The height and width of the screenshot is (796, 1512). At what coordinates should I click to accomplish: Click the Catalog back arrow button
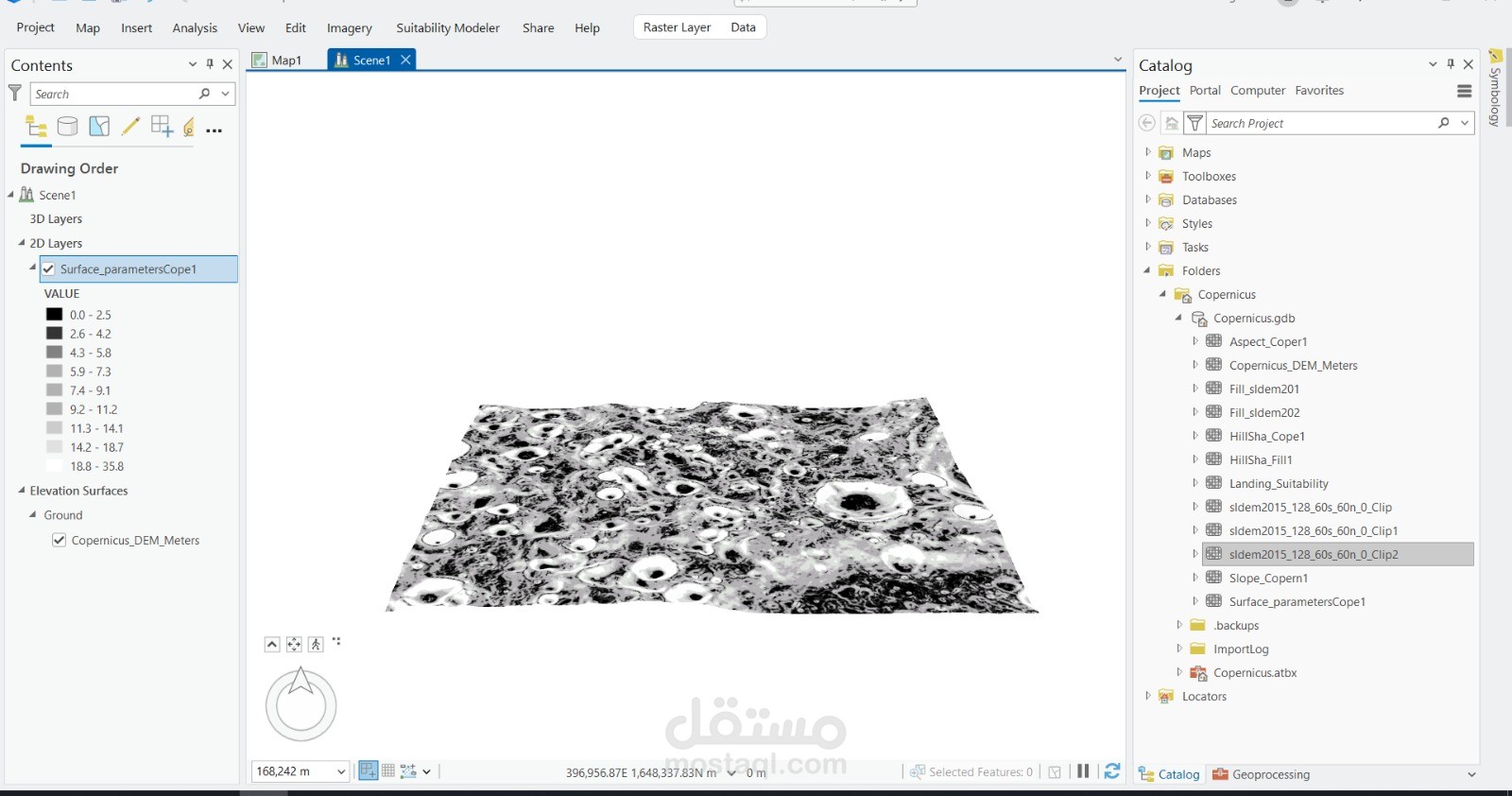click(x=1146, y=123)
